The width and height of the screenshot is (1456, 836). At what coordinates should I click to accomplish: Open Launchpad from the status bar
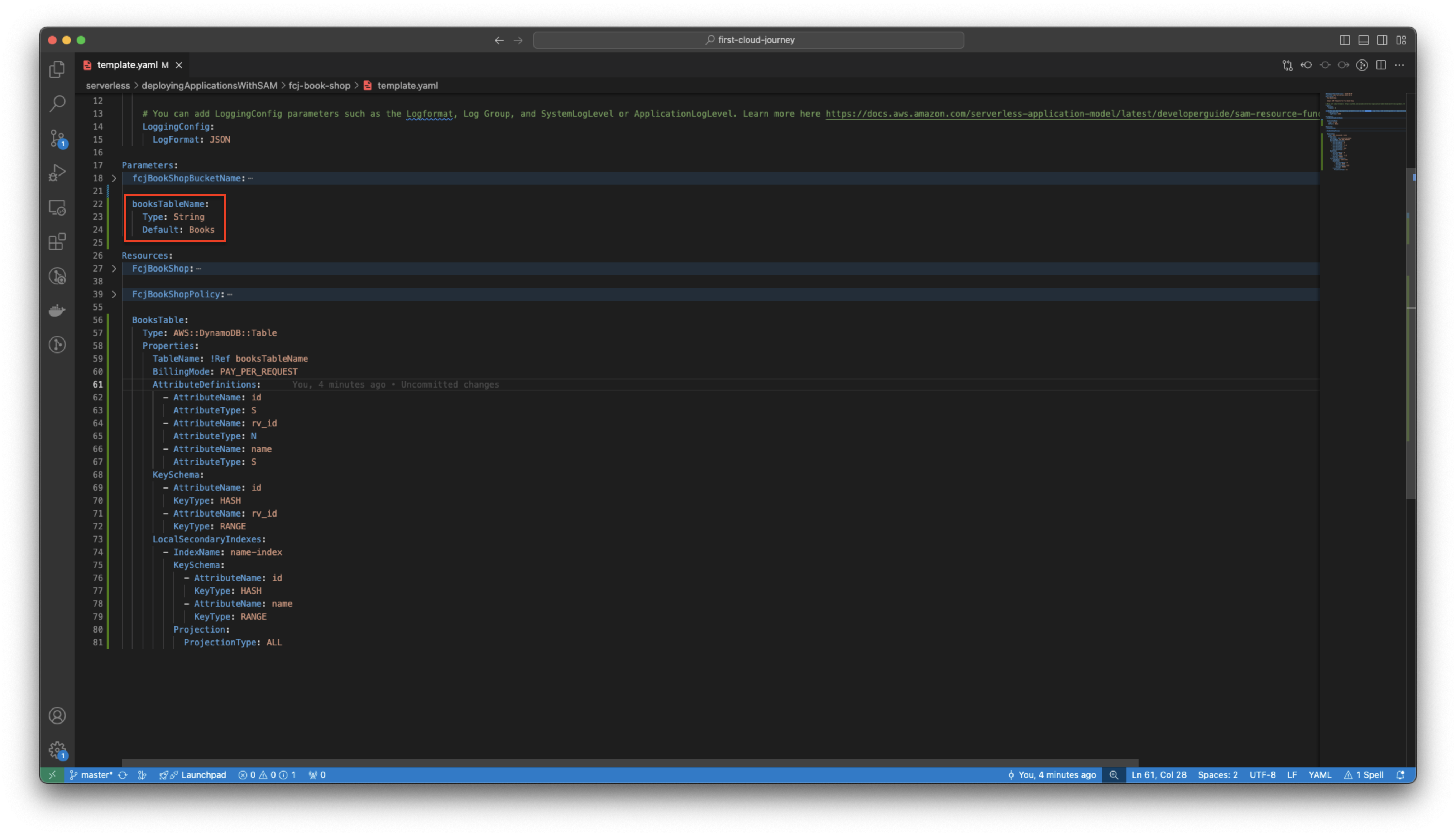click(x=193, y=775)
